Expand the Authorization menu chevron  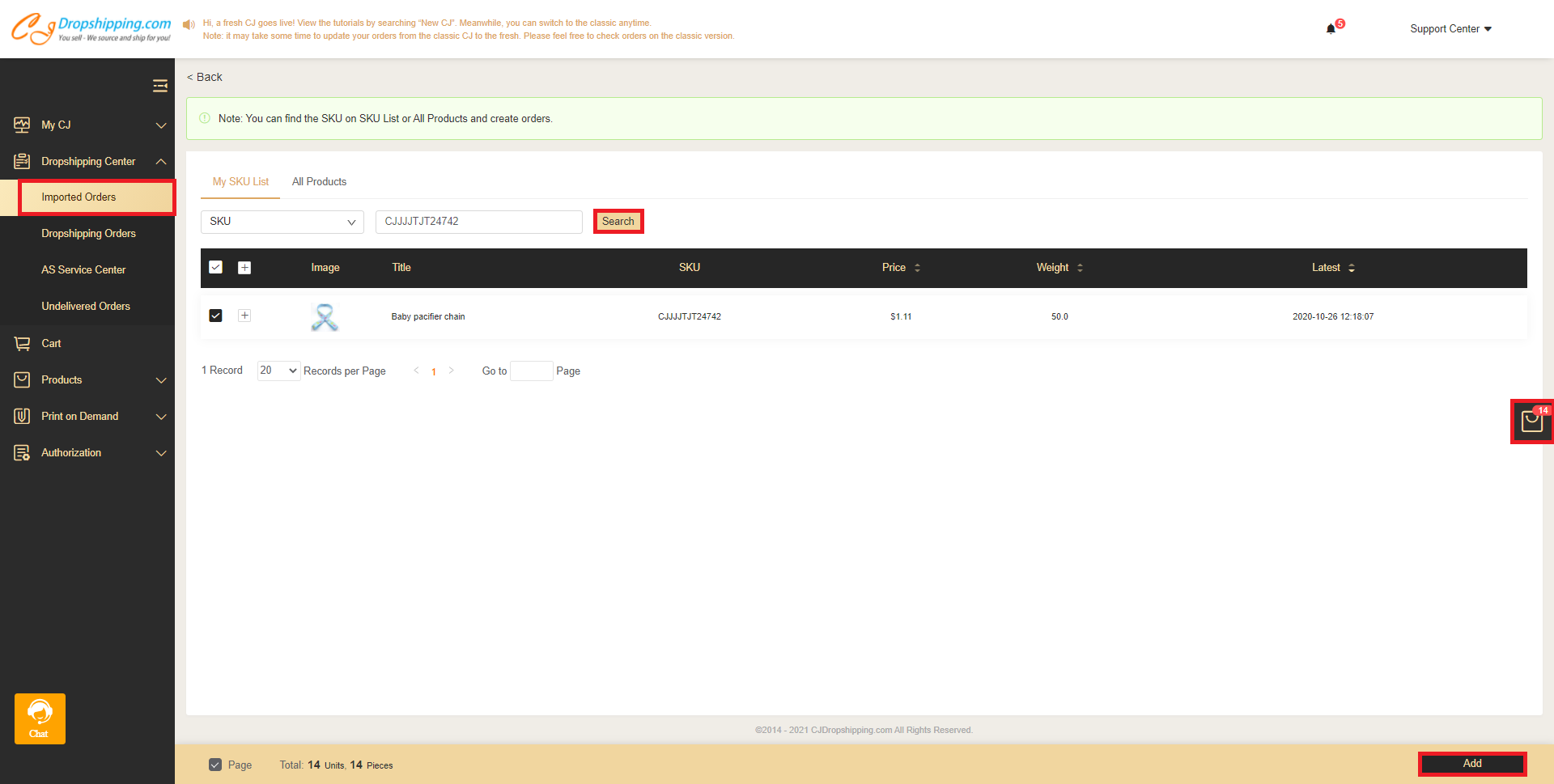point(161,453)
